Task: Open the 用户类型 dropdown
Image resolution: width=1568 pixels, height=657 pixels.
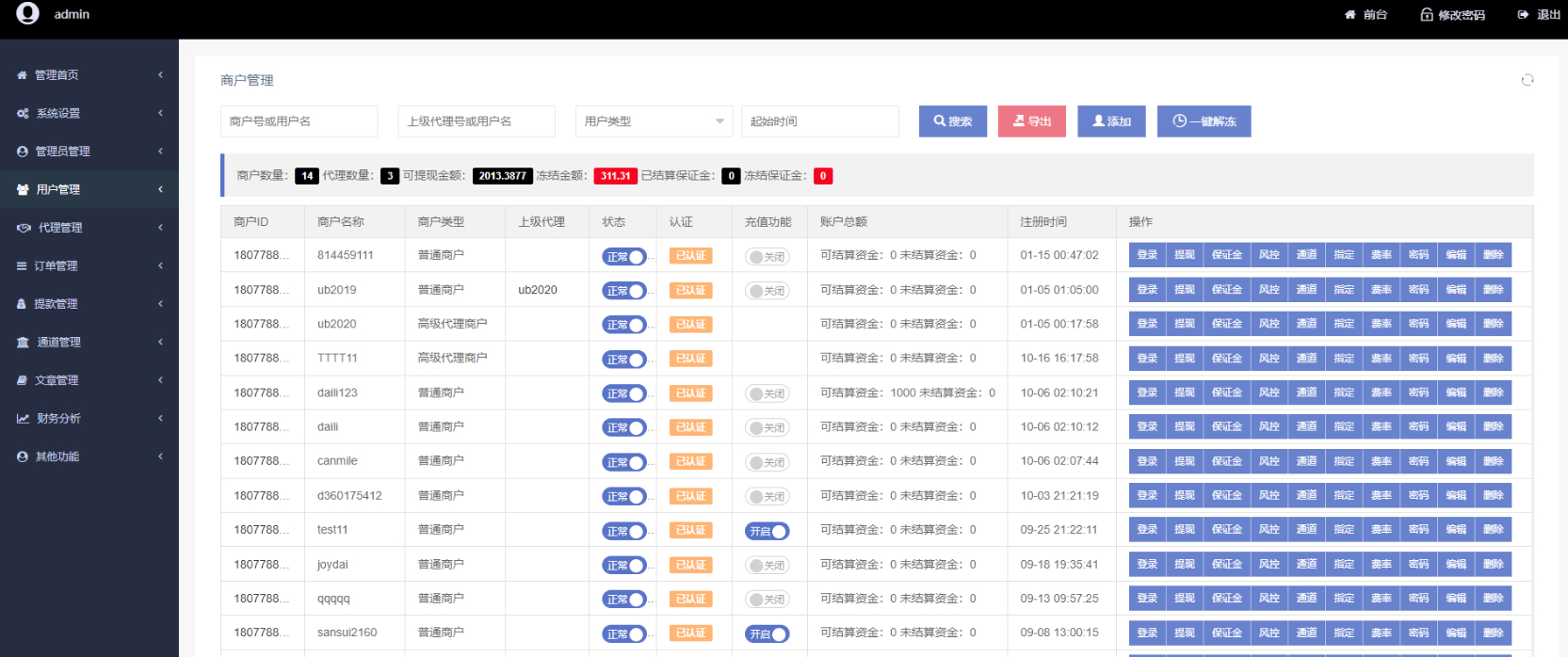Action: coord(655,121)
